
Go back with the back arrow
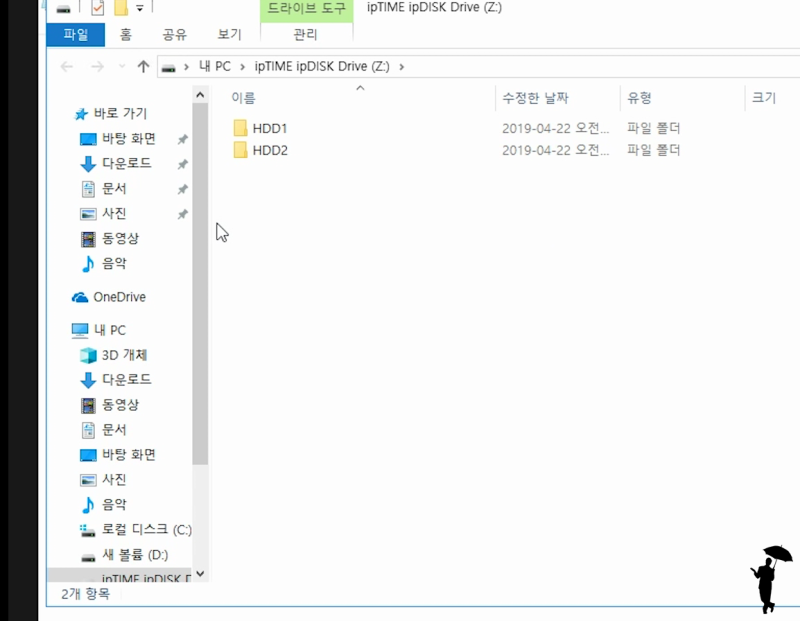[66, 66]
